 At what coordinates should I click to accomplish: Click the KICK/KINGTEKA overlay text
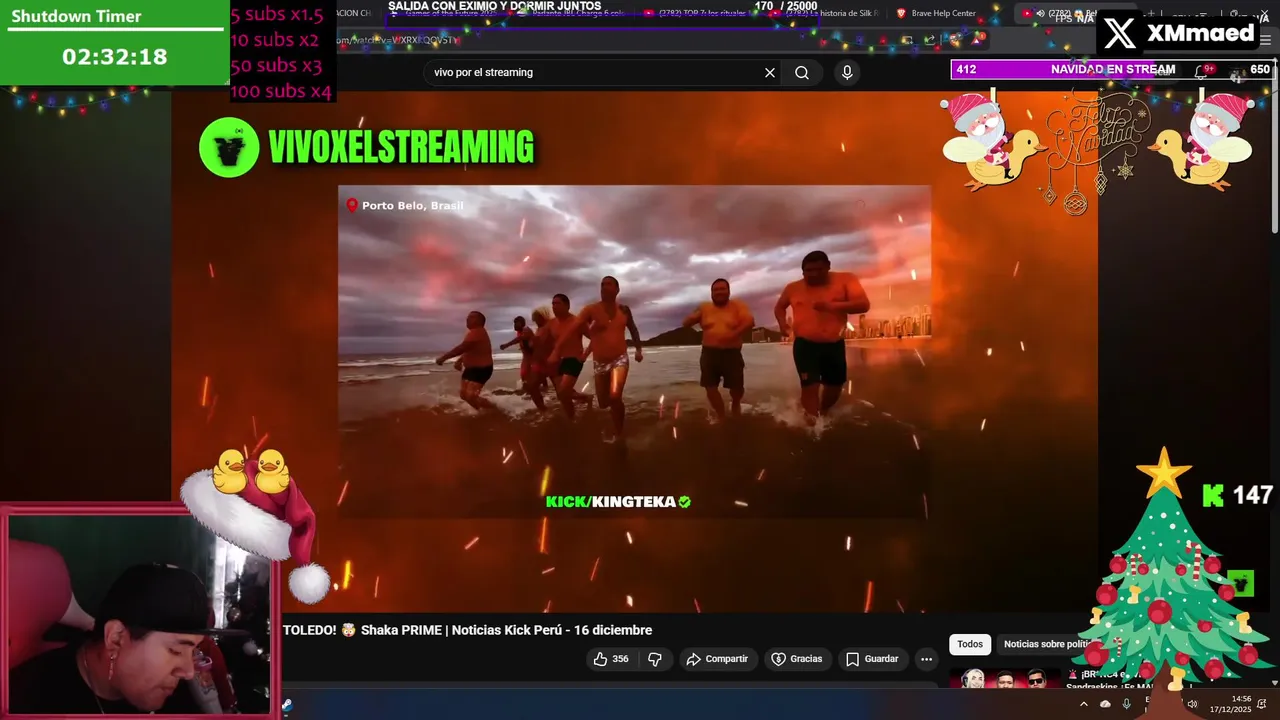coord(618,502)
